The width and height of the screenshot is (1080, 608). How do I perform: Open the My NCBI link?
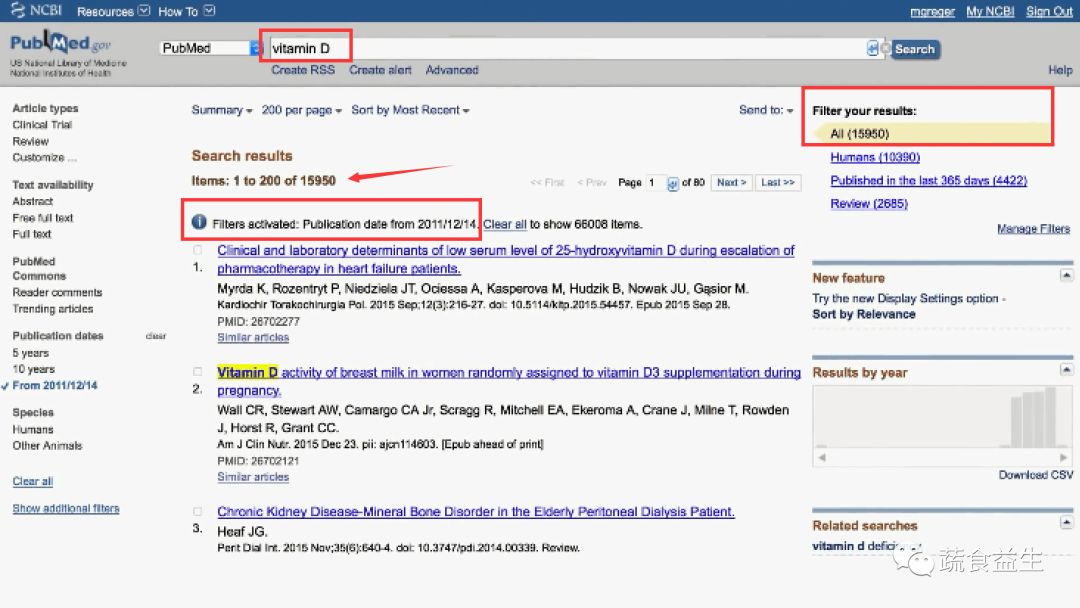[990, 11]
